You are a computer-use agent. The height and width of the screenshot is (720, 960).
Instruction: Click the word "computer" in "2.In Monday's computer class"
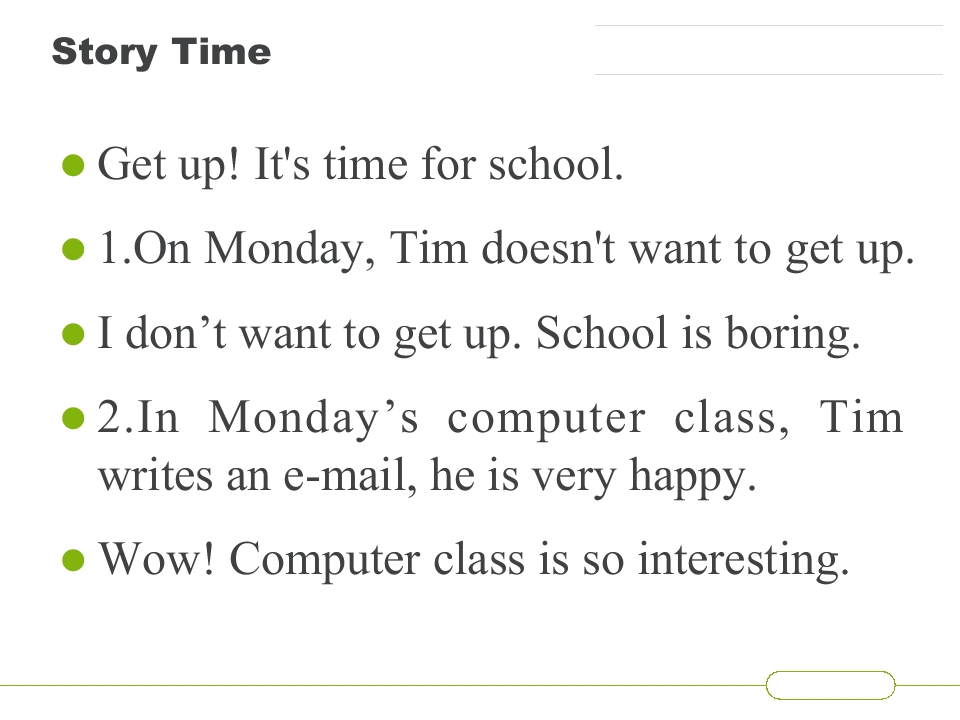click(546, 420)
